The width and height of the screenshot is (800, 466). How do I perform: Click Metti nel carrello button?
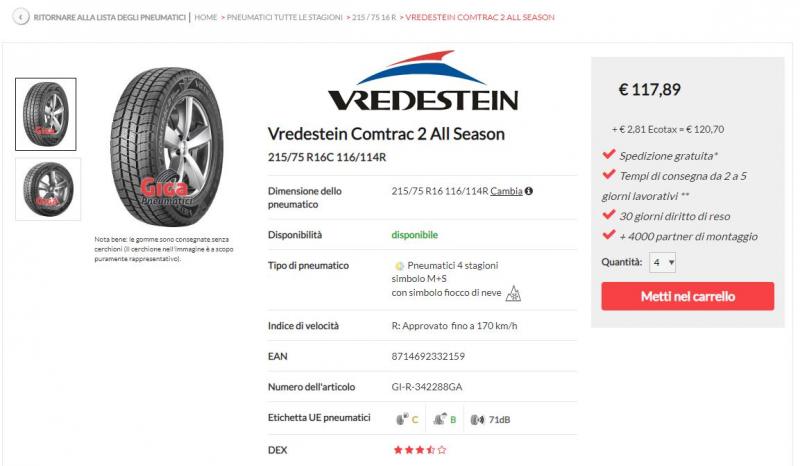coord(687,296)
